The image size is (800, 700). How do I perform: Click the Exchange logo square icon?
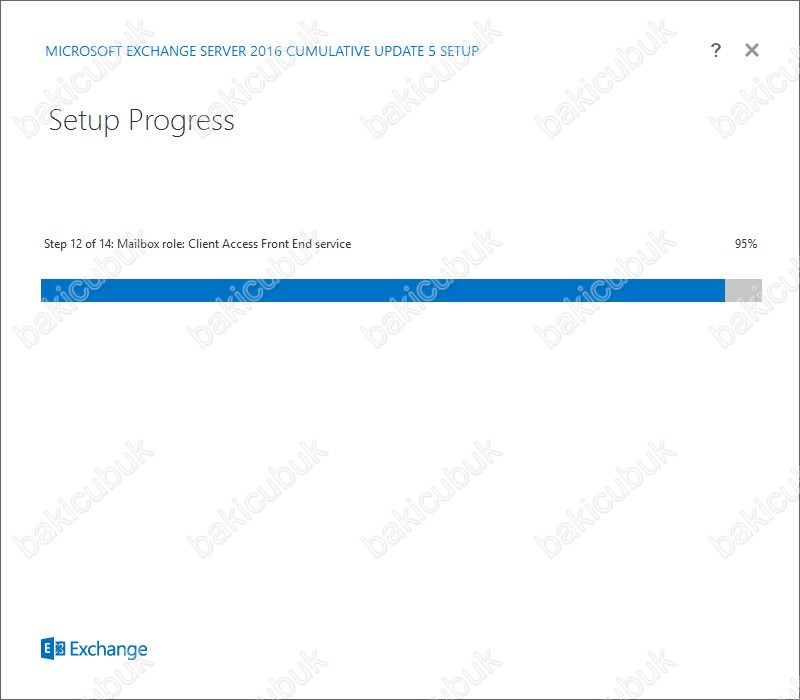tap(53, 648)
